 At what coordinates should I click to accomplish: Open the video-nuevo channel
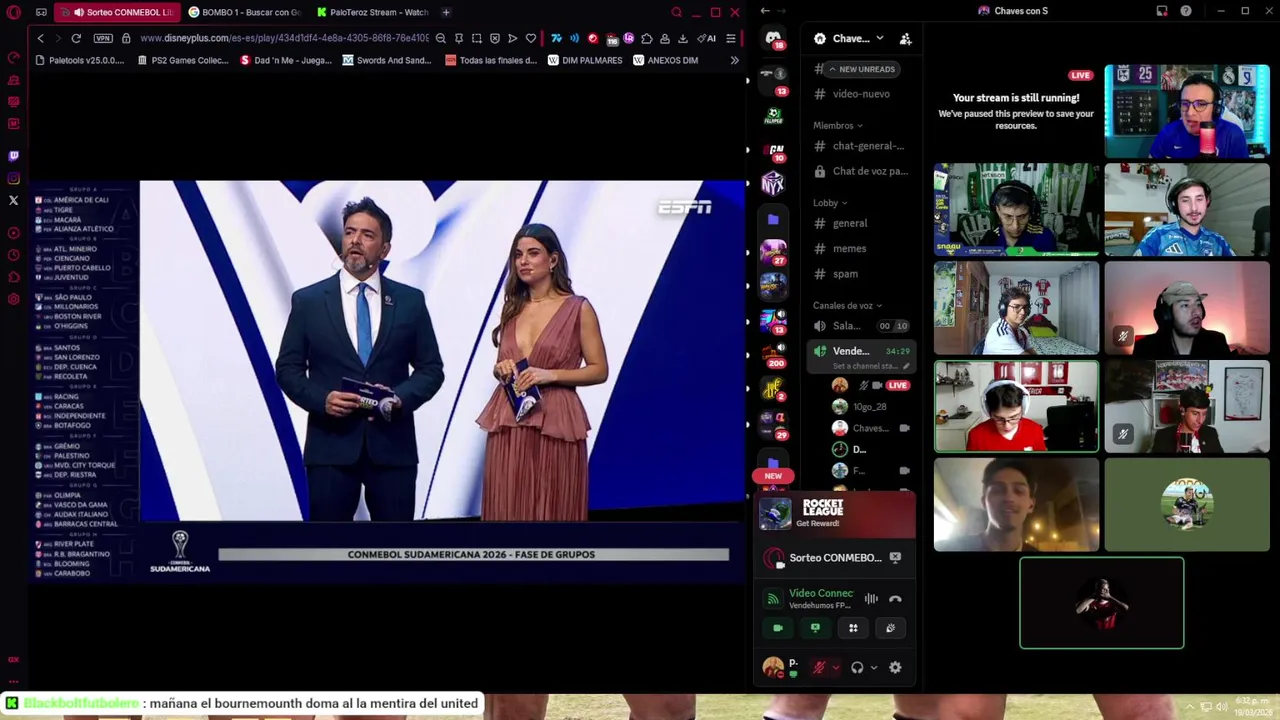click(861, 94)
